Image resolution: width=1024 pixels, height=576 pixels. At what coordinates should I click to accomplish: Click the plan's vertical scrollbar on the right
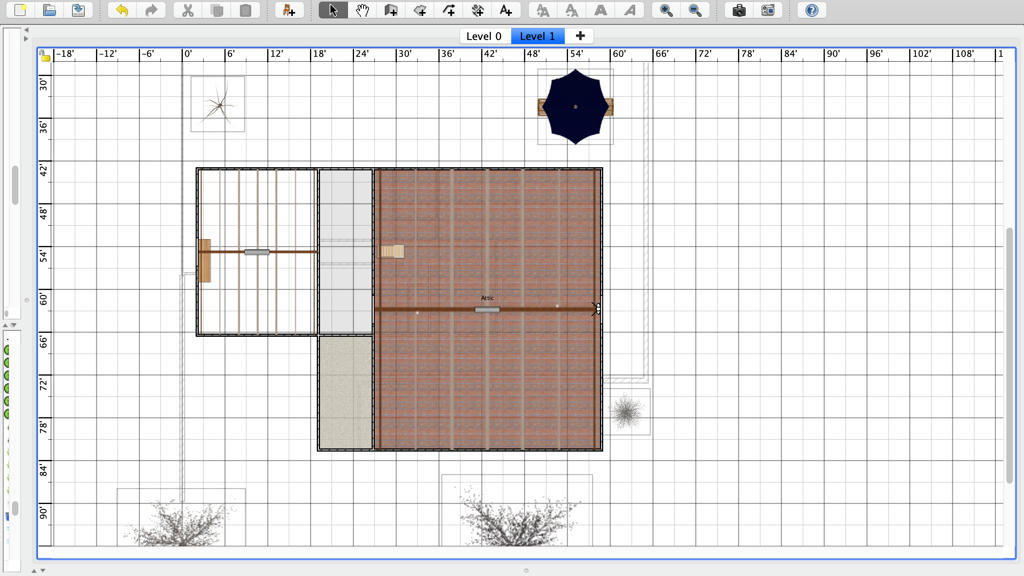click(x=1010, y=356)
